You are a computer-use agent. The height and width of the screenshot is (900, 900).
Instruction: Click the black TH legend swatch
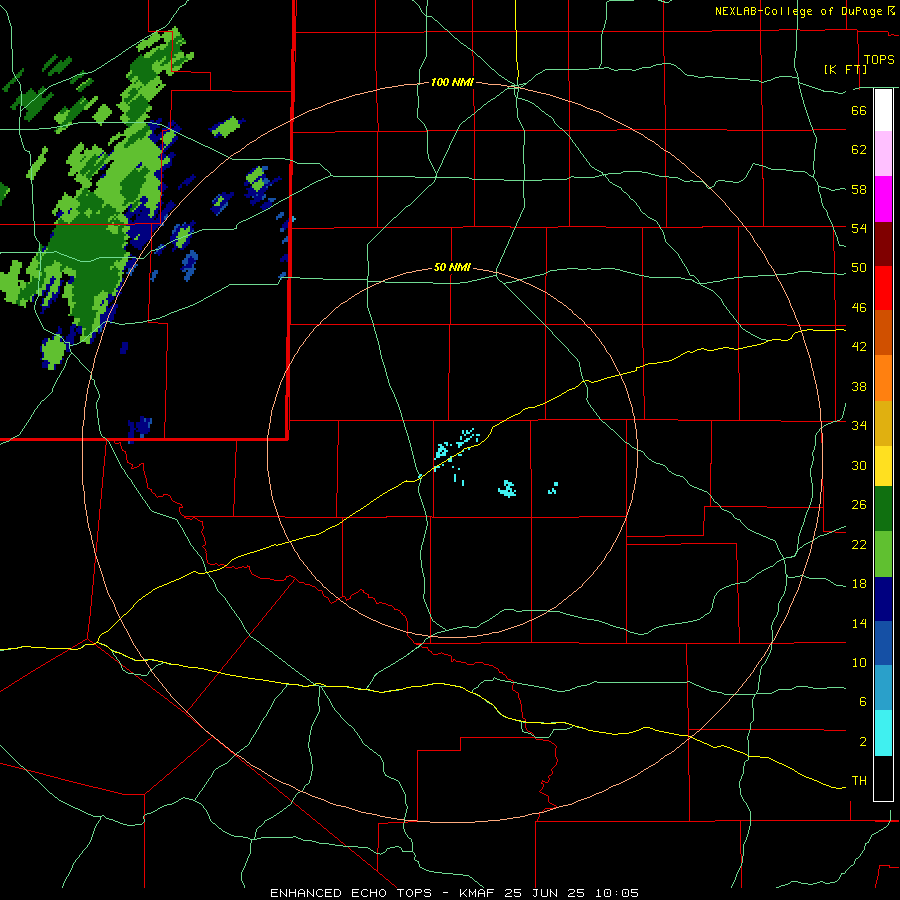pos(883,778)
